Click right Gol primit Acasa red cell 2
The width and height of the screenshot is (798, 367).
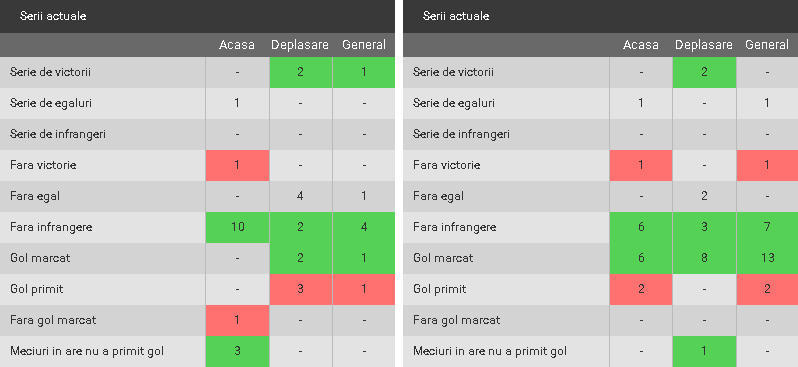(641, 289)
